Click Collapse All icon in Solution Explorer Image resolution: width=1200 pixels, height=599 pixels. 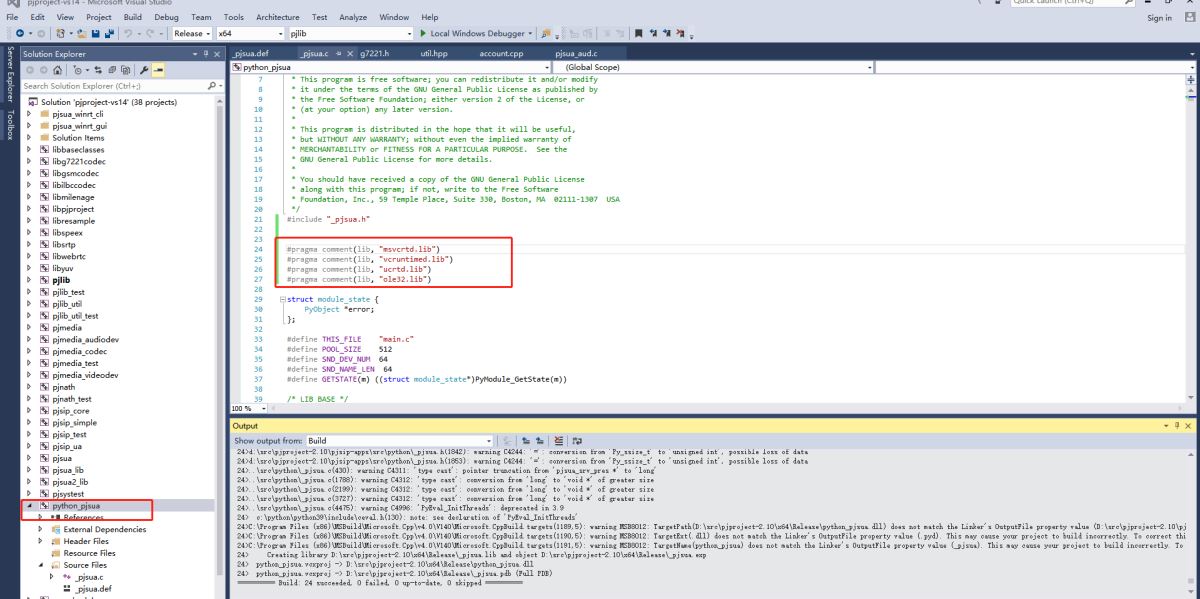click(x=113, y=70)
